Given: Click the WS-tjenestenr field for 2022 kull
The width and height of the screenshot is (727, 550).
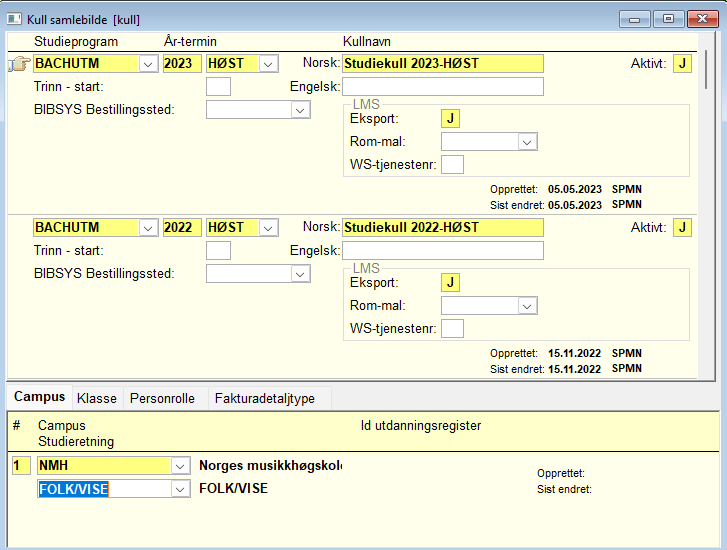Looking at the screenshot, I should pyautogui.click(x=453, y=328).
